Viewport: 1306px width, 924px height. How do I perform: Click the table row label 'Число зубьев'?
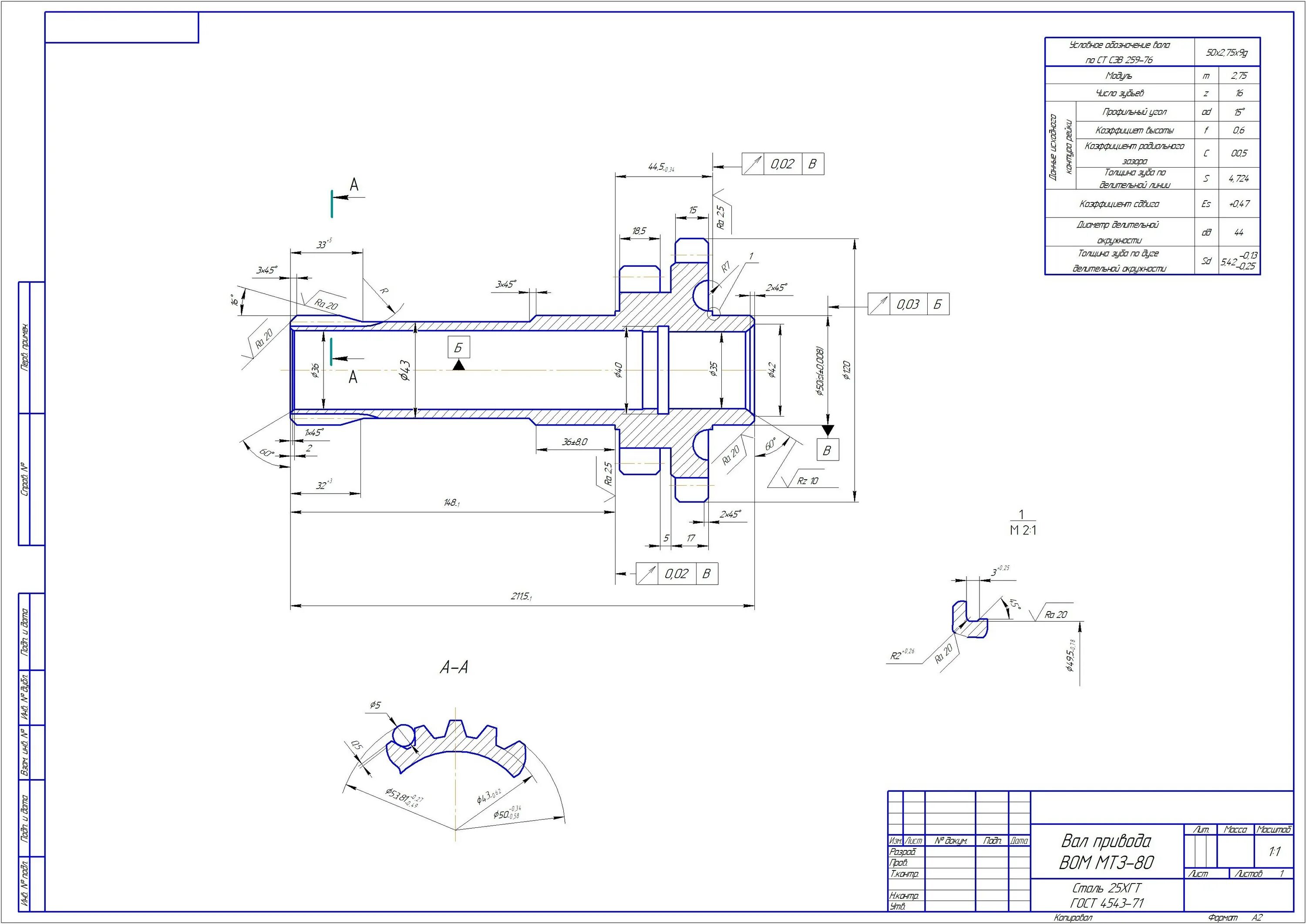(1119, 93)
